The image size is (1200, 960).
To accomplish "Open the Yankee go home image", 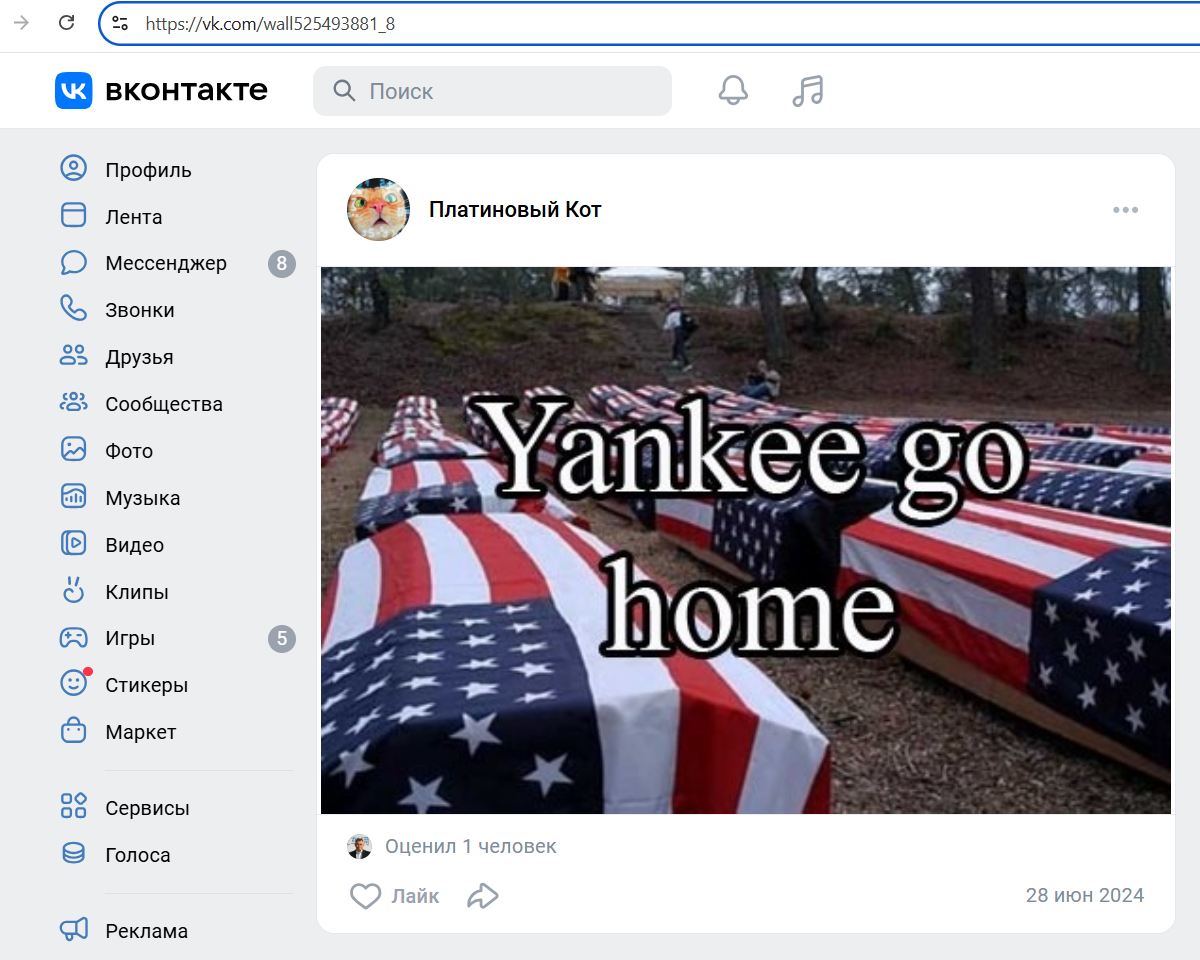I will tap(745, 540).
